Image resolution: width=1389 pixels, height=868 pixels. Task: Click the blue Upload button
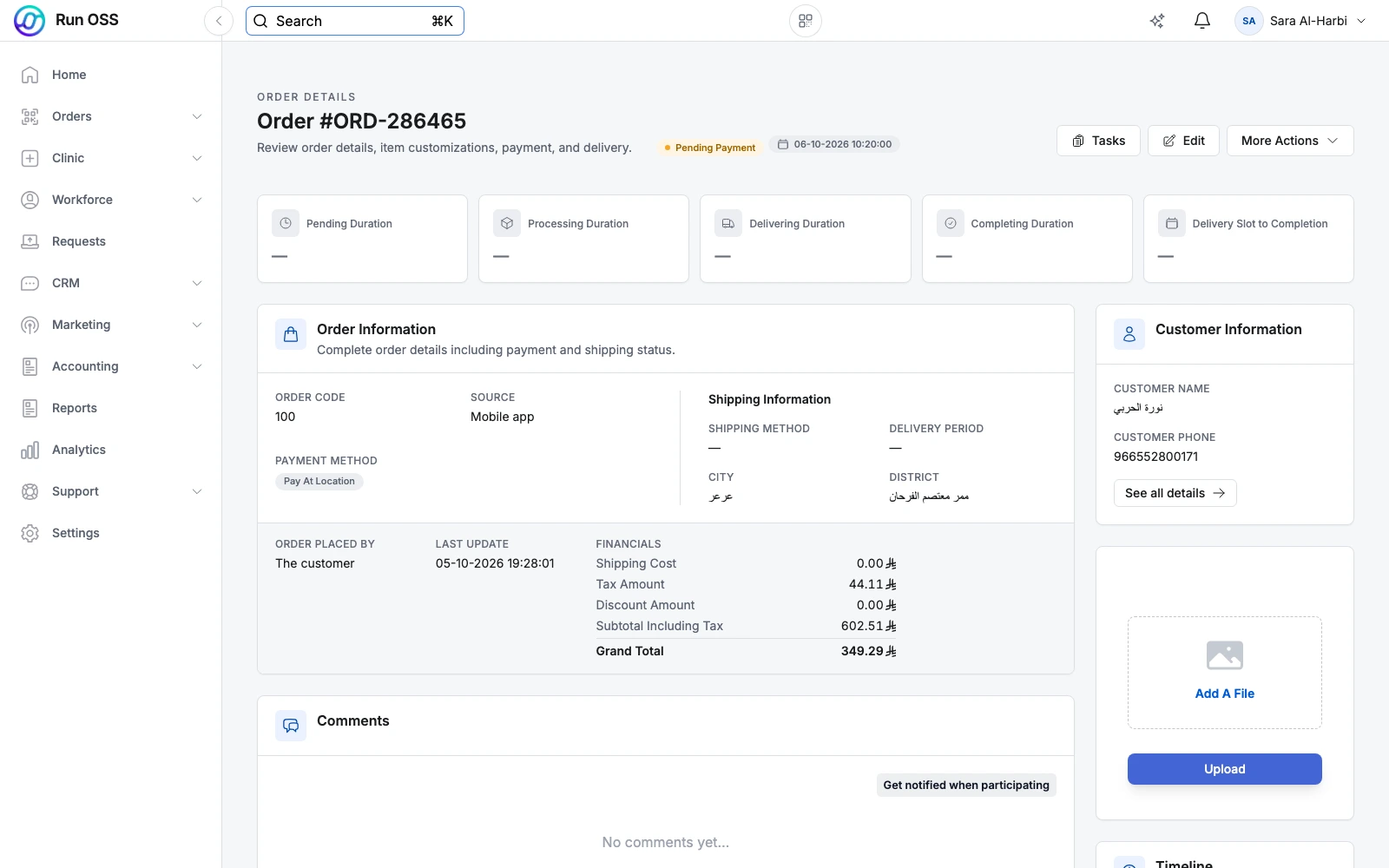[x=1224, y=769]
